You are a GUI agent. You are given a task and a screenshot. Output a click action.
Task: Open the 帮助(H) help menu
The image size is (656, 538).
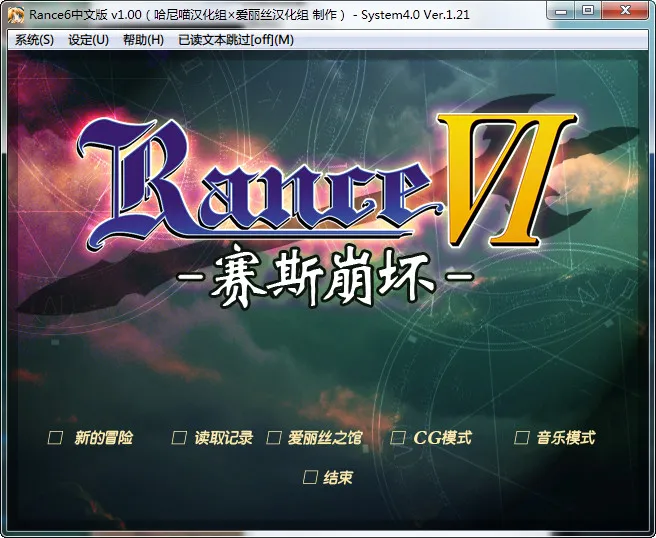[x=142, y=40]
